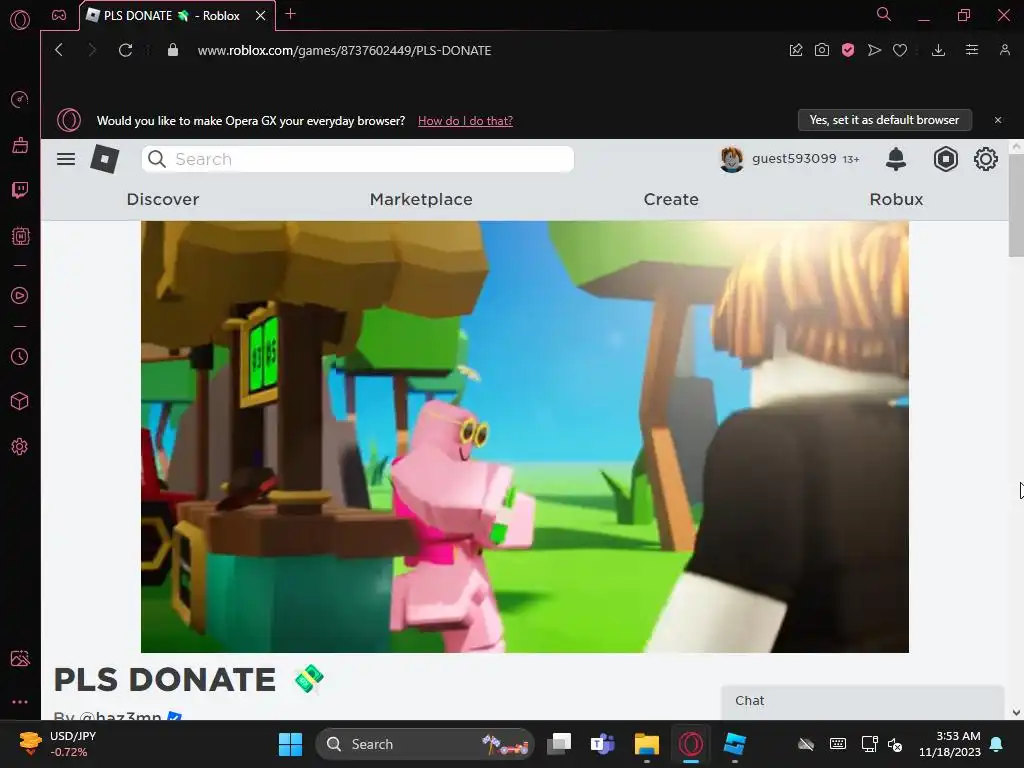
Task: Click the send flow arrow icon
Action: point(874,50)
